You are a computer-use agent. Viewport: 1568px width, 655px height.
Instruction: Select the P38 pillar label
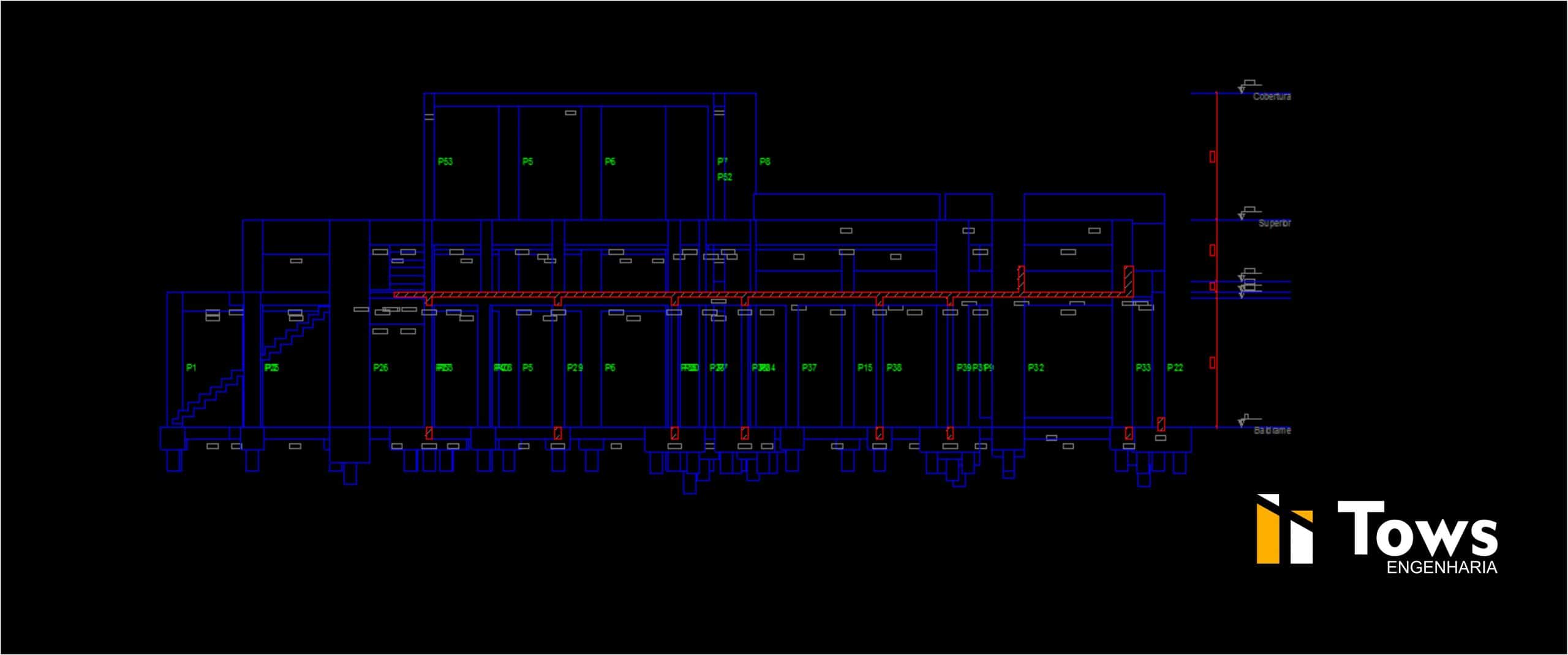[x=894, y=367]
